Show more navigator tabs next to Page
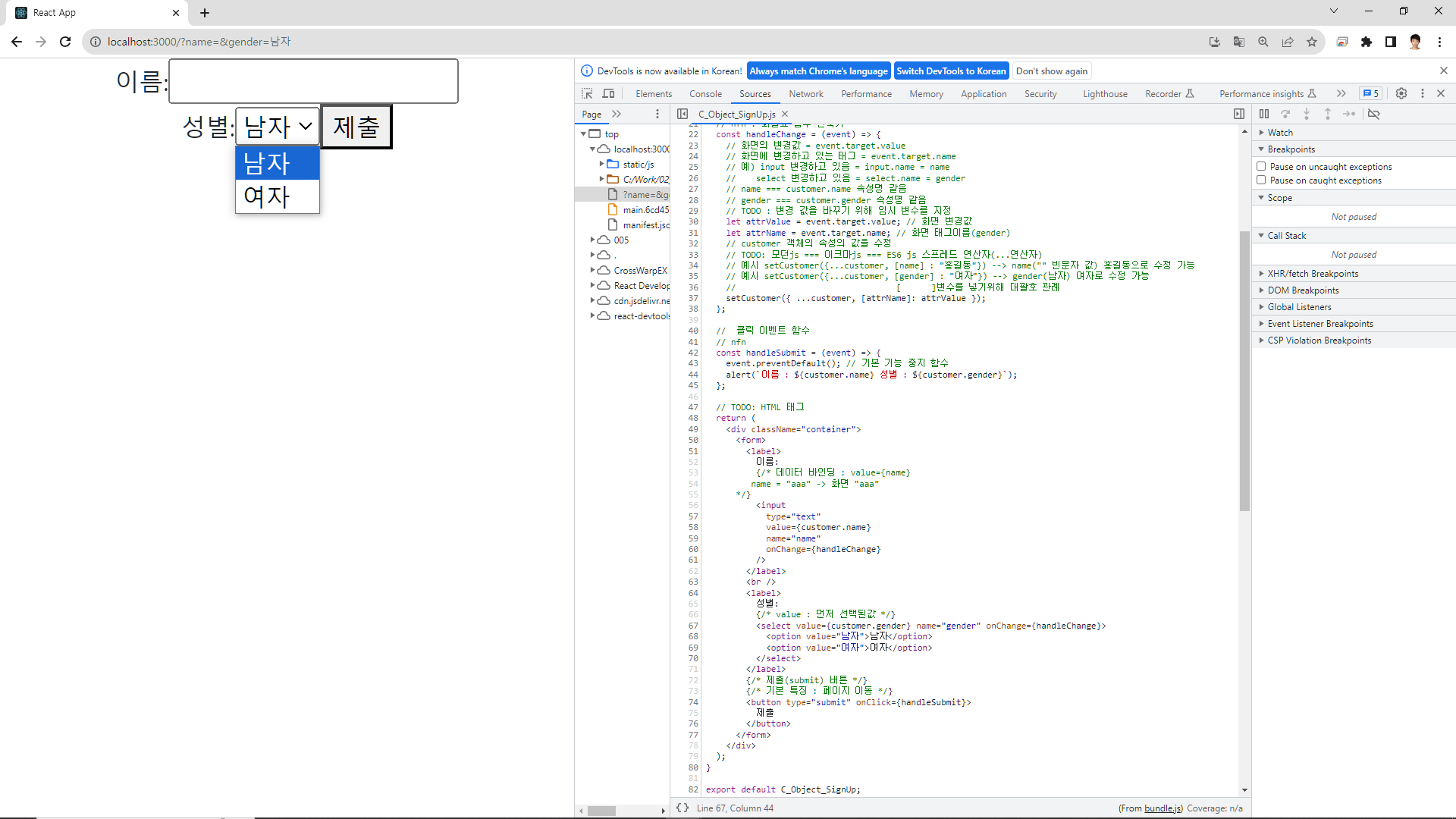 [617, 114]
